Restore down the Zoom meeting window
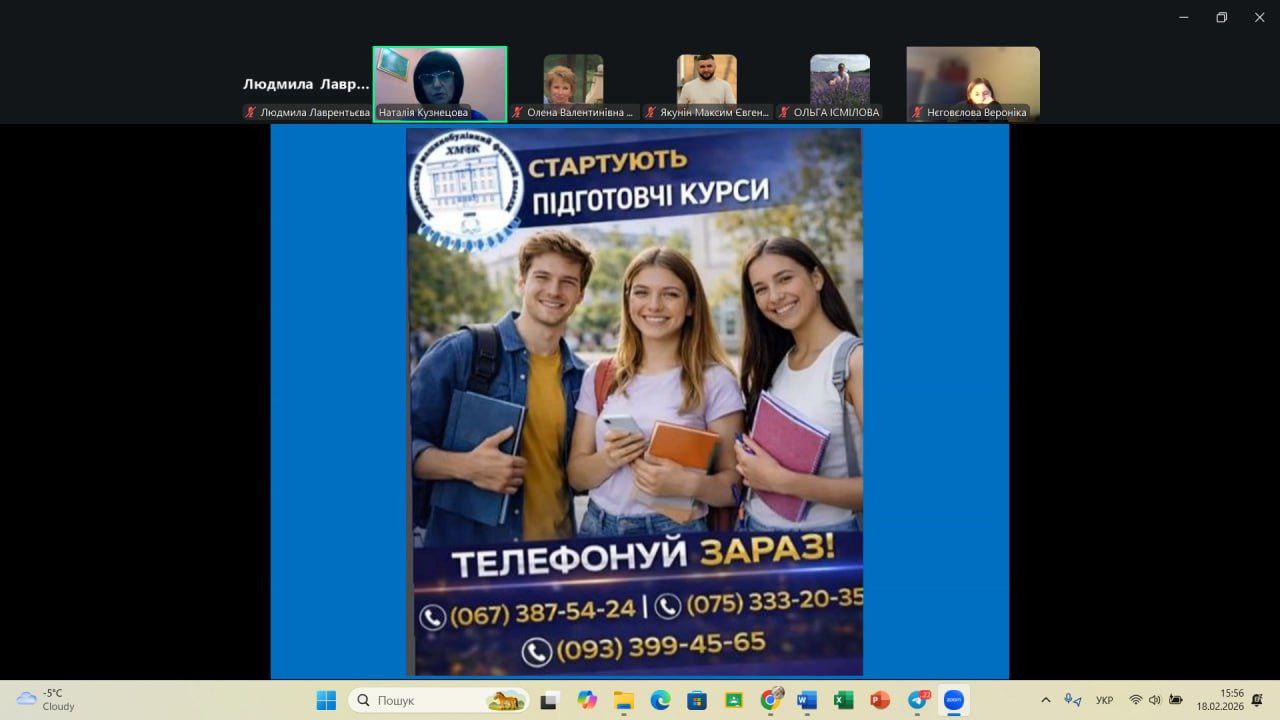The width and height of the screenshot is (1280, 720). click(1221, 17)
